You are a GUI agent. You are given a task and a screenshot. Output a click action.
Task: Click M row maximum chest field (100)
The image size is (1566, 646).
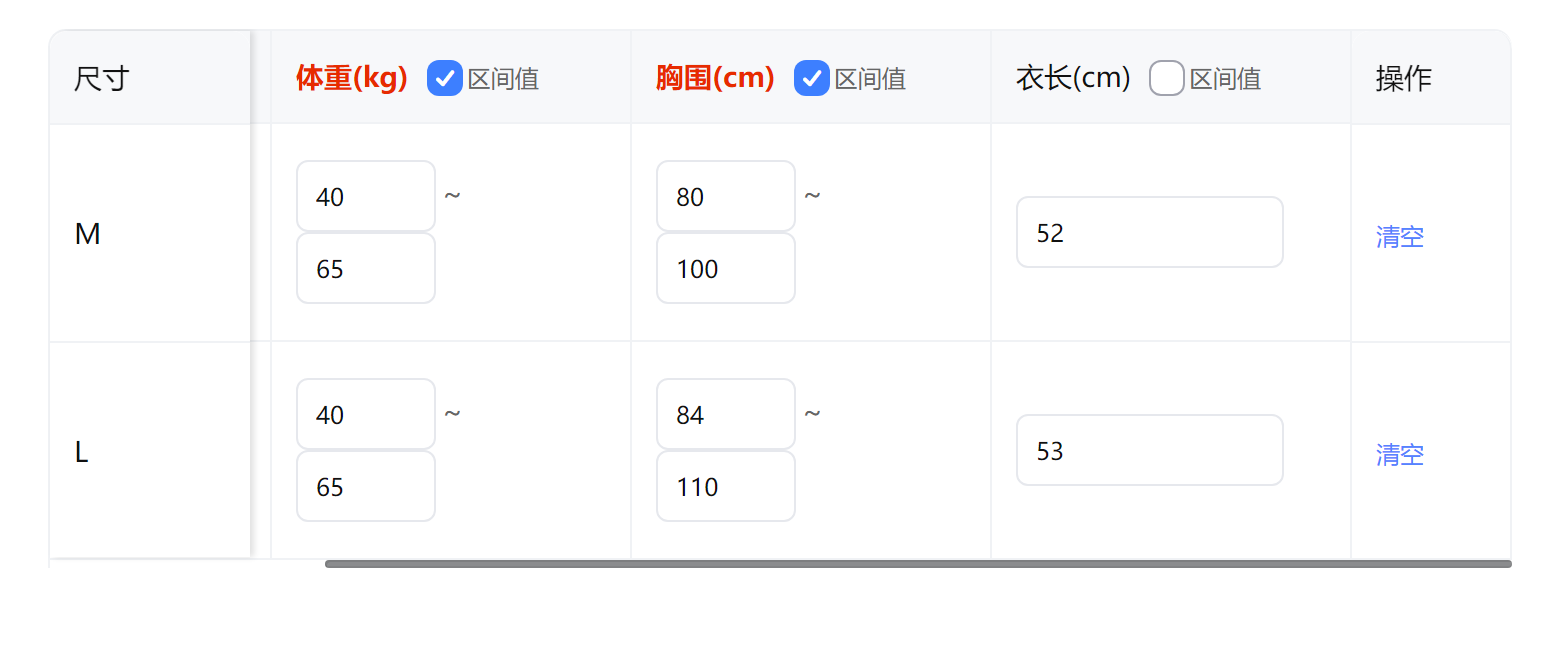tap(726, 268)
